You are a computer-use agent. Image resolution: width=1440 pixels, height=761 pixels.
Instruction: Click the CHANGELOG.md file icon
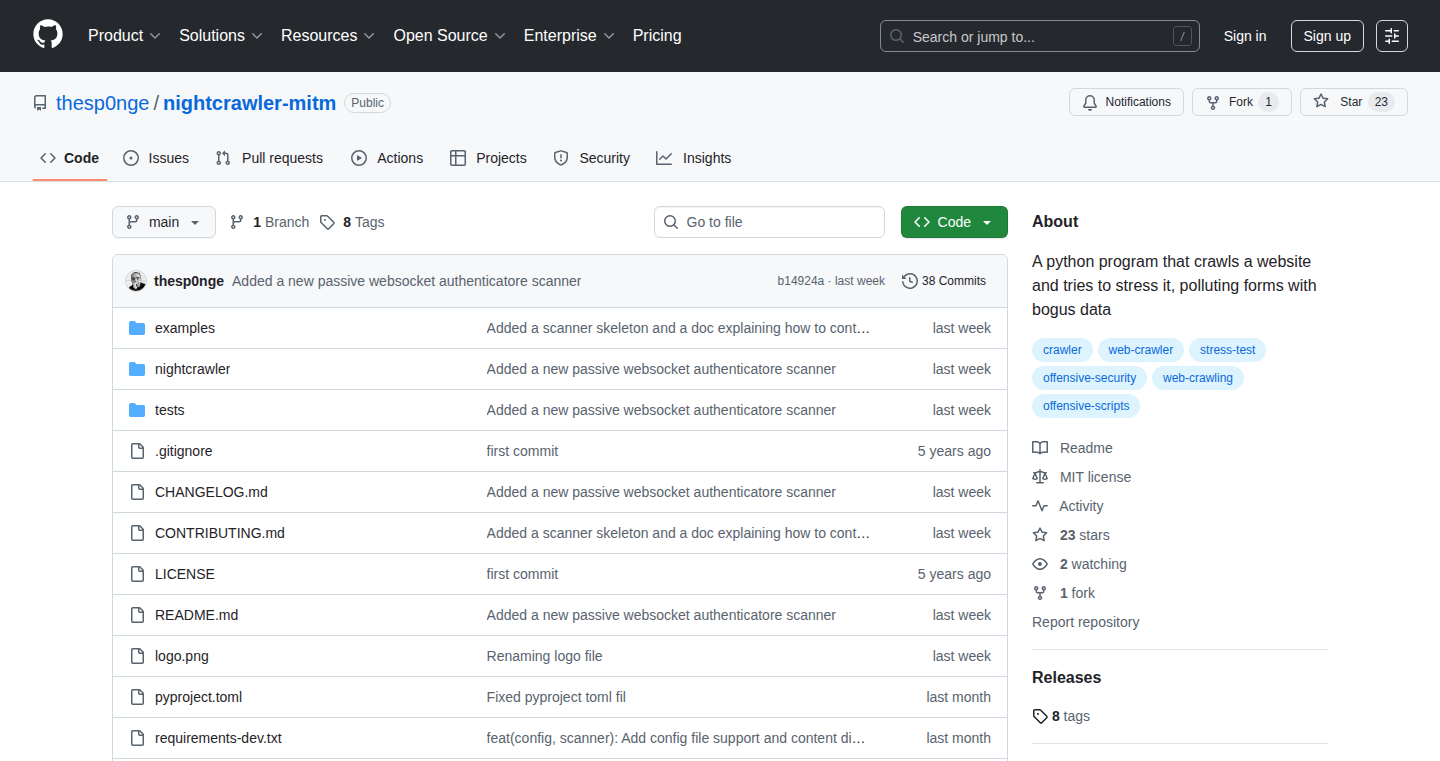137,492
